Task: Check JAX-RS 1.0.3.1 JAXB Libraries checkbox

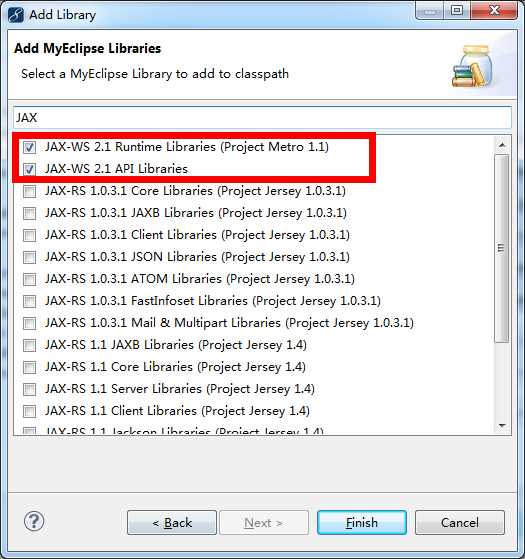Action: click(x=29, y=213)
